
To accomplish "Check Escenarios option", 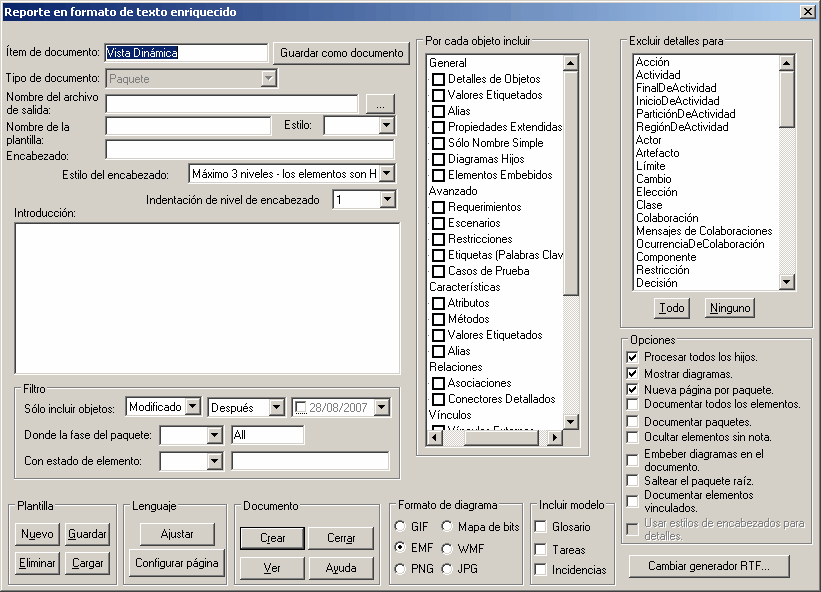I will [x=438, y=224].
